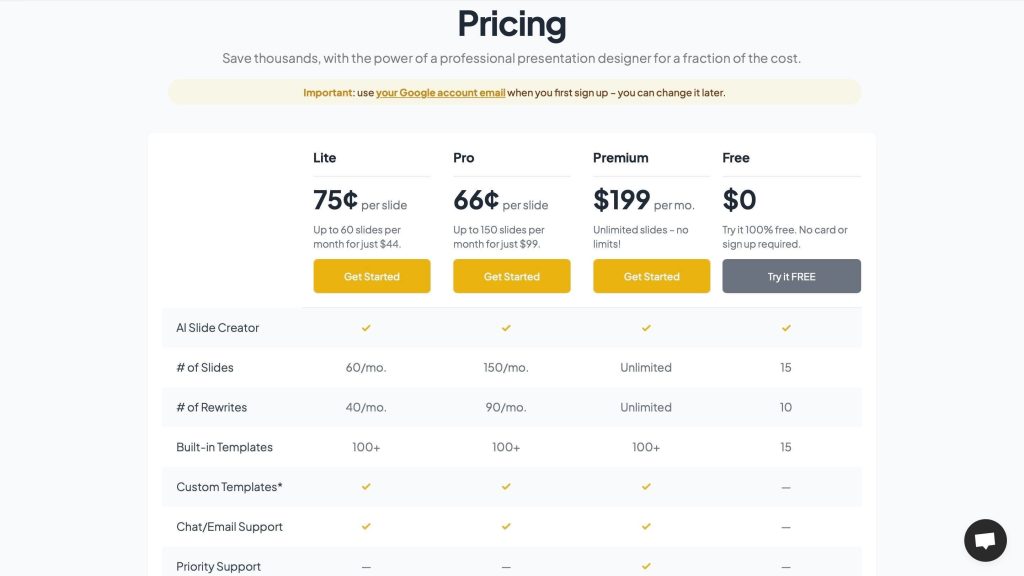1024x576 pixels.
Task: Click Pro plan AI Slide Creator checkmark
Action: click(506, 327)
